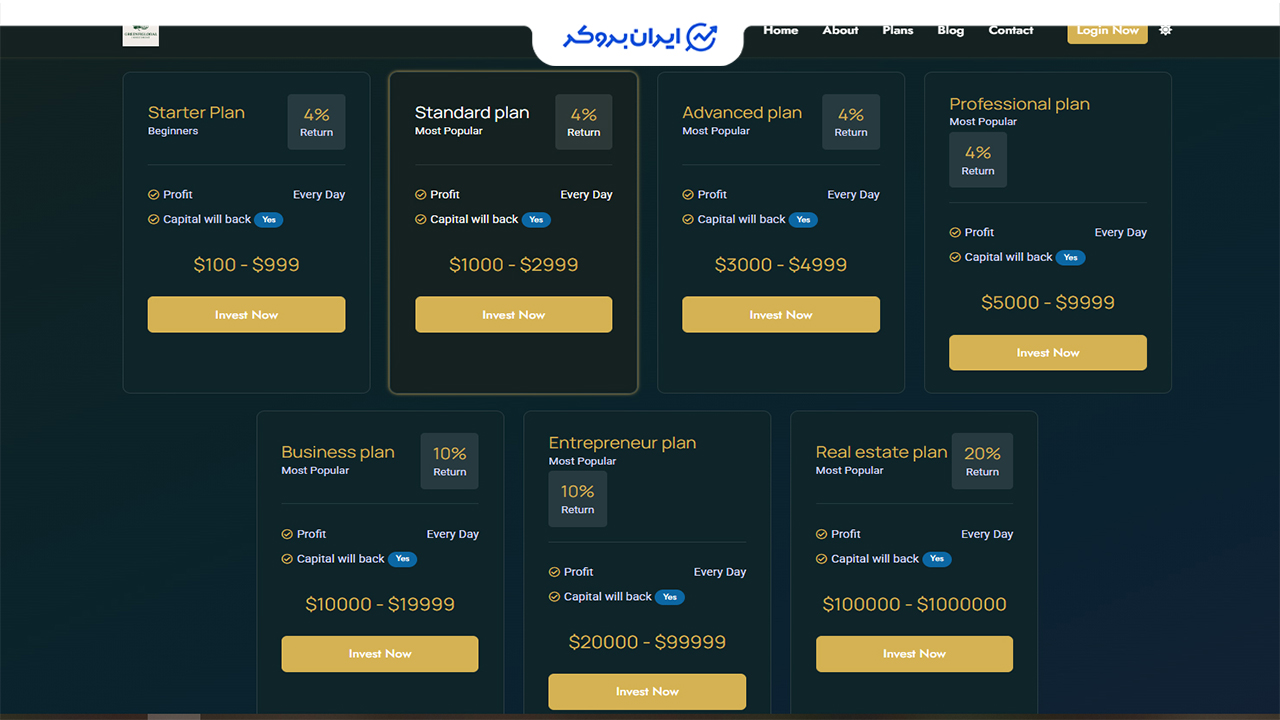This screenshot has height=720, width=1280.
Task: Select Invest Now on Professional plan
Action: pos(1048,353)
